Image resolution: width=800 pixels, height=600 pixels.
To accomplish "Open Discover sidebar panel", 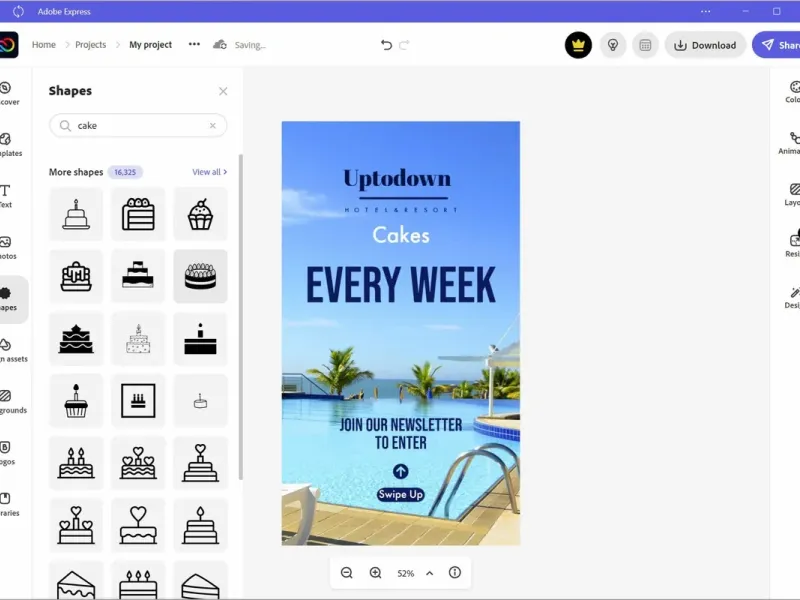I will click(x=8, y=94).
